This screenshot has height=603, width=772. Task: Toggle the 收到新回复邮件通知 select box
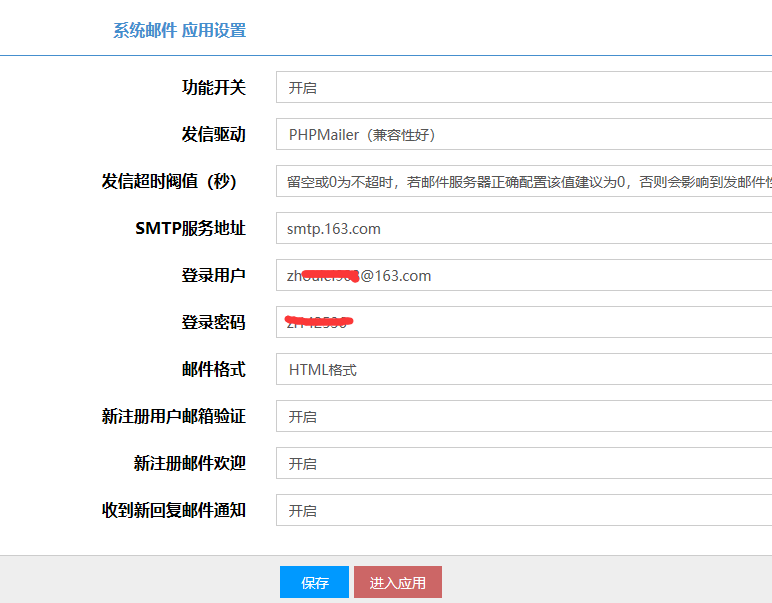point(523,510)
